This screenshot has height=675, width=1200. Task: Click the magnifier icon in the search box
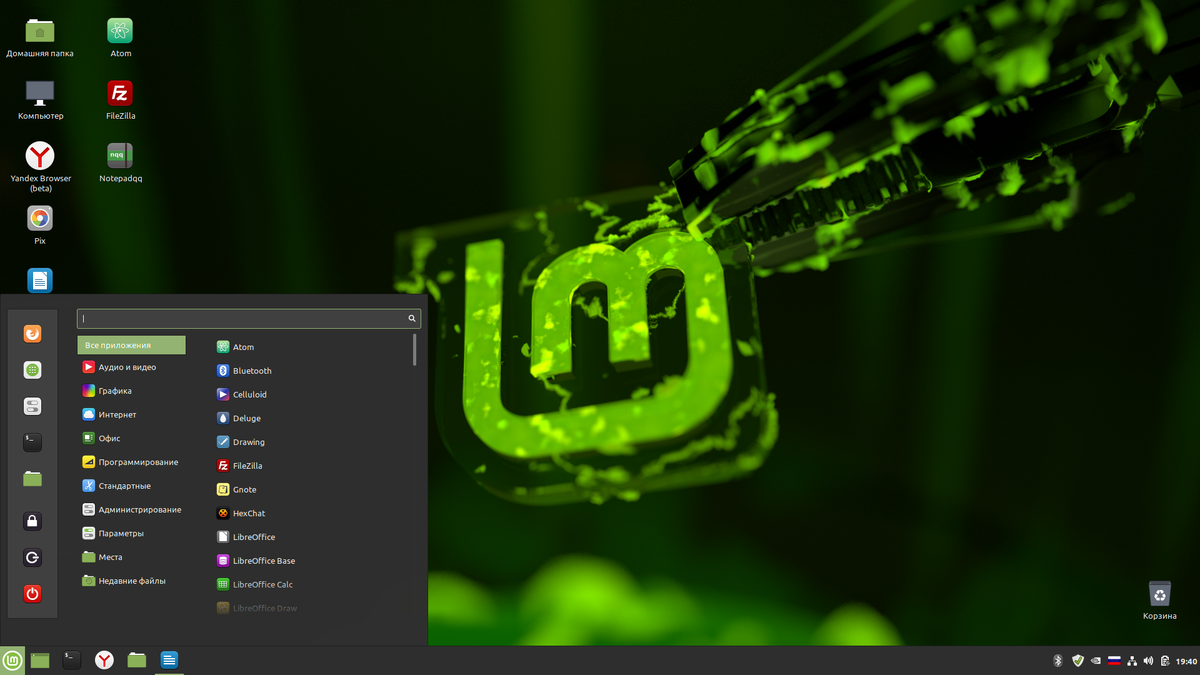(411, 318)
